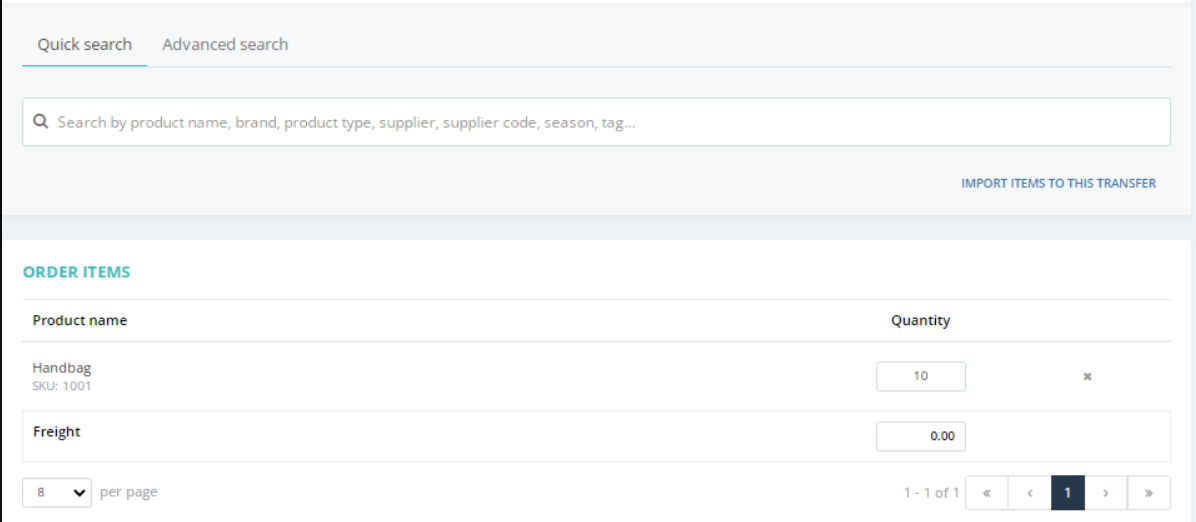
Task: Edit the Handbag quantity field
Action: (921, 376)
